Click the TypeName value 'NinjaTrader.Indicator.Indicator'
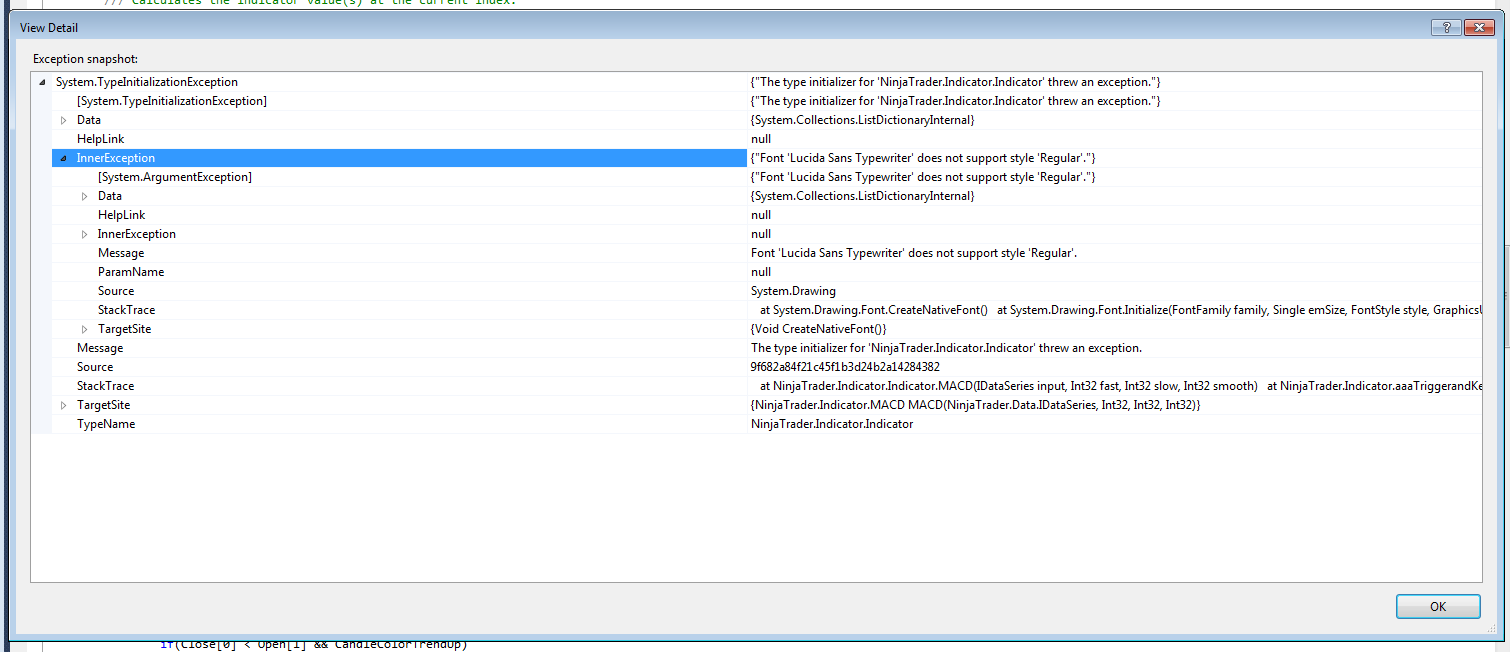This screenshot has height=652, width=1510. pos(832,424)
